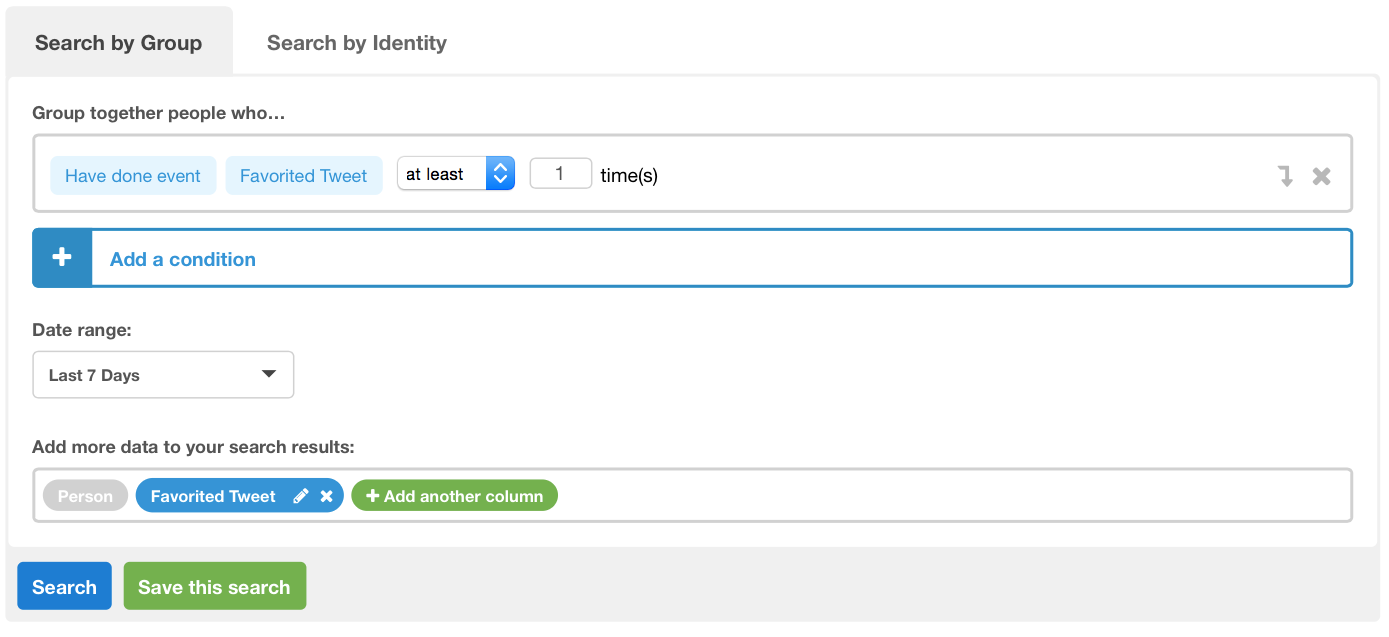Click the gray Person column tag

(85, 496)
